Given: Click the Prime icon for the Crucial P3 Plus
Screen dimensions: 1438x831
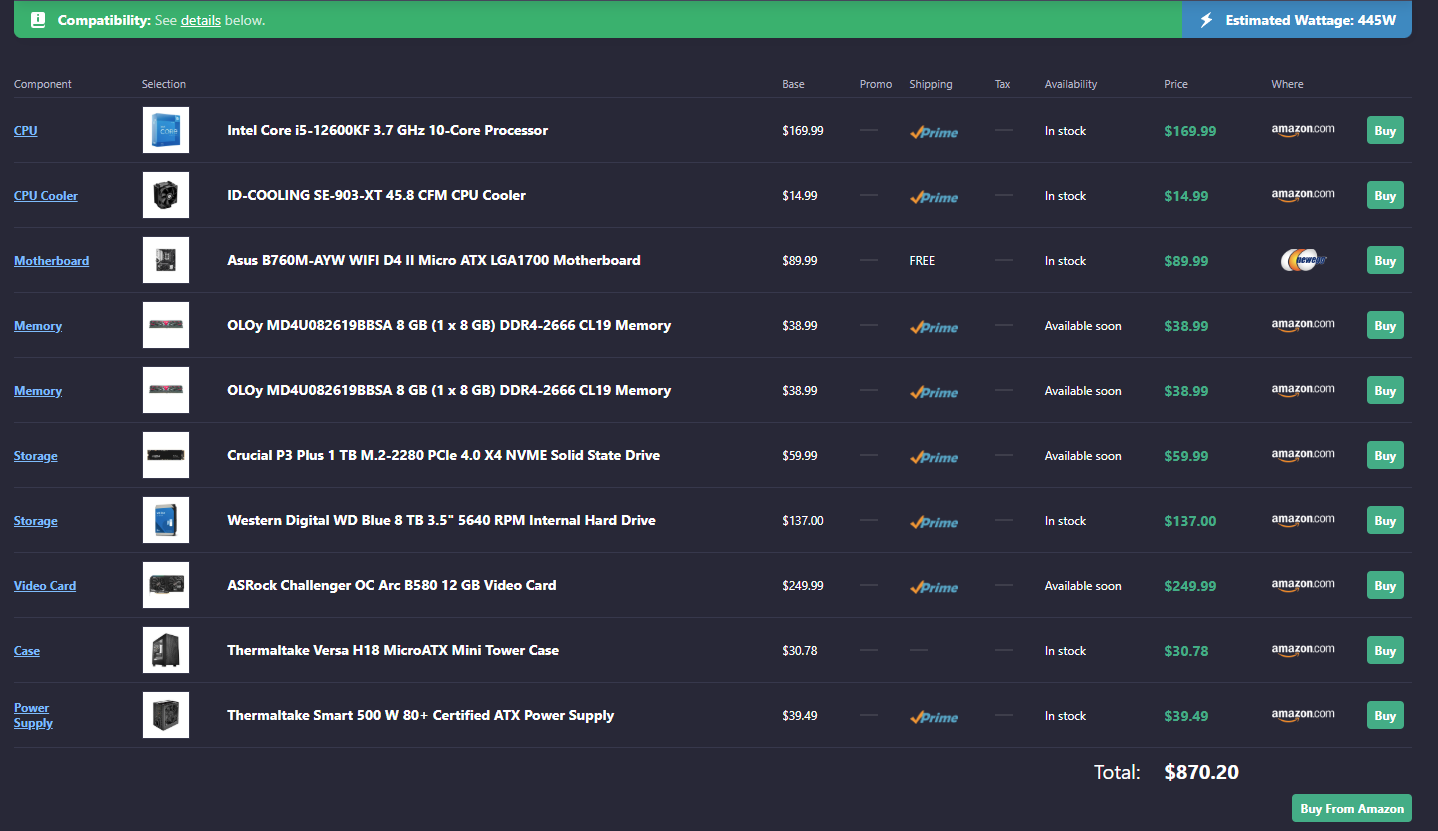Looking at the screenshot, I should click(934, 457).
